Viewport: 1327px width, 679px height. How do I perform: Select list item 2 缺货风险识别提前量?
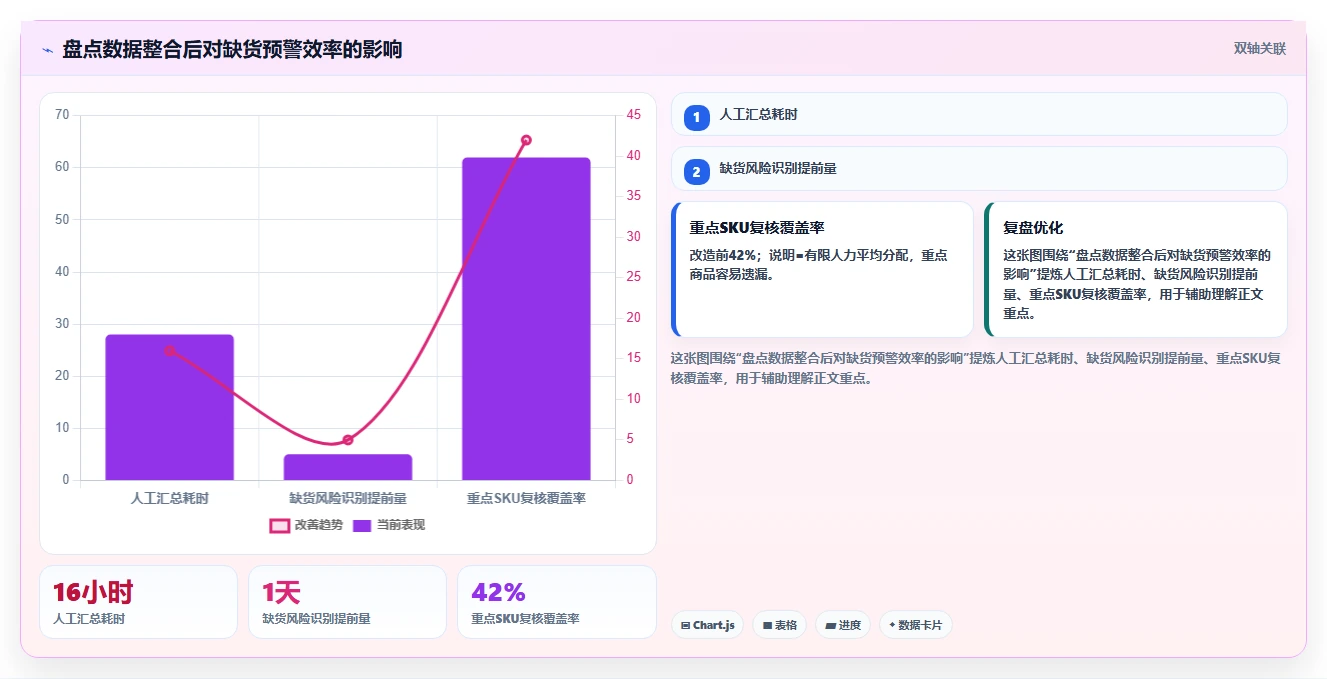[979, 168]
